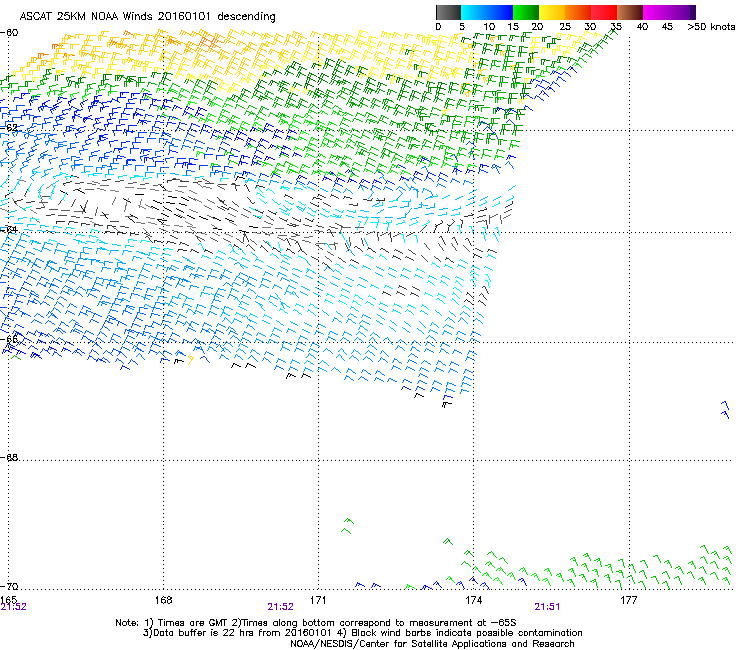Click the longitude label '168'
740x650 pixels.
click(x=163, y=600)
